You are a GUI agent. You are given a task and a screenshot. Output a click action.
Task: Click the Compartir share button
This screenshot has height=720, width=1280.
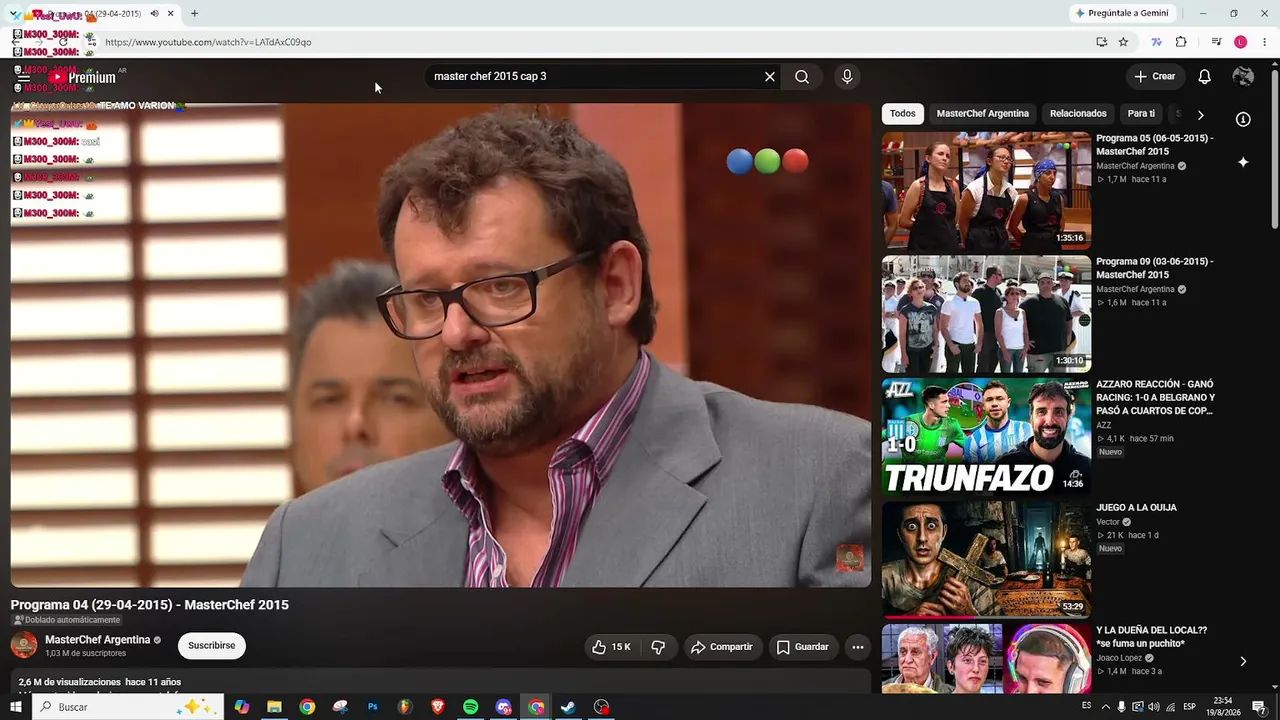[721, 647]
